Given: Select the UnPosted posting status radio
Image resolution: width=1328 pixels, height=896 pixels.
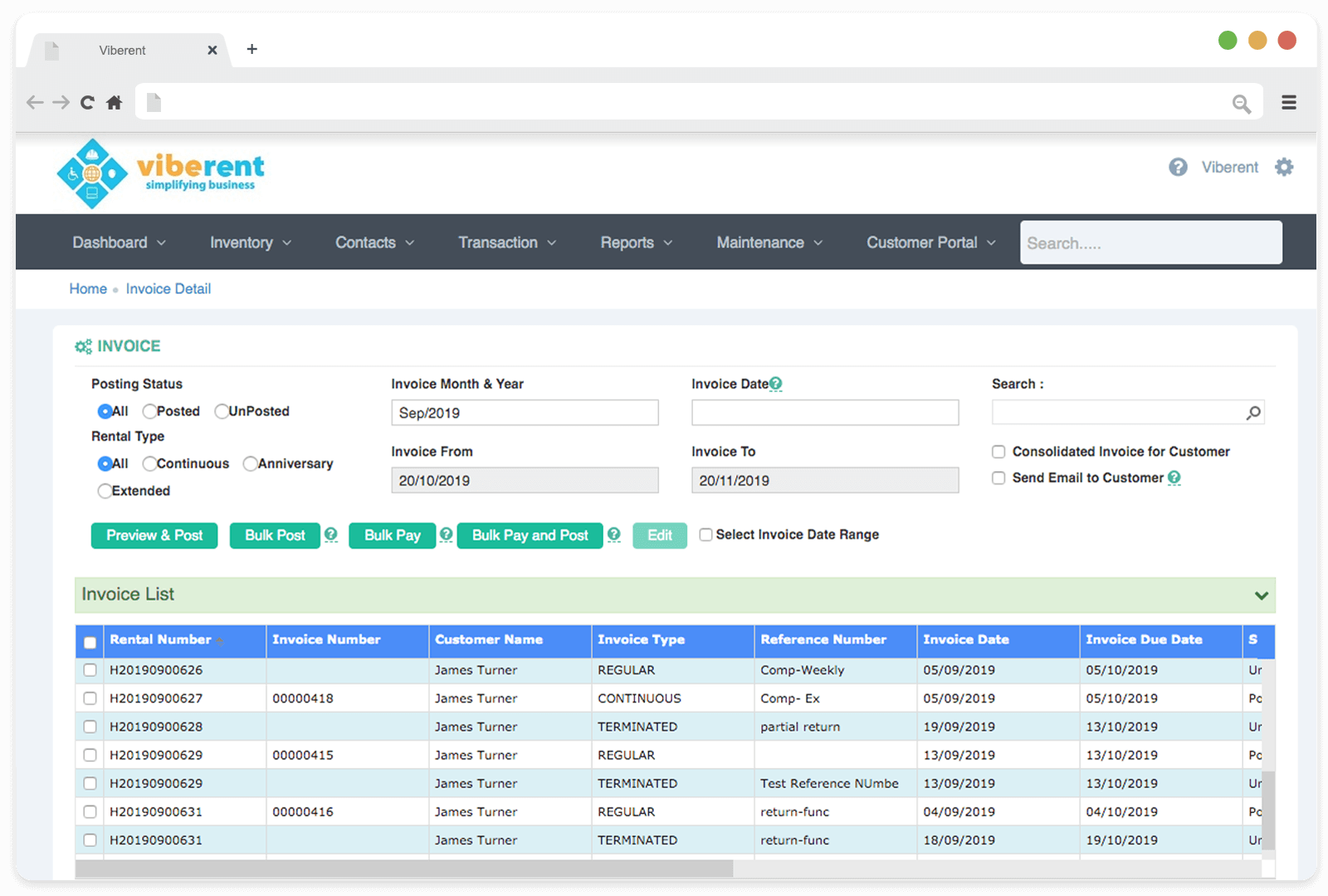Looking at the screenshot, I should 222,411.
